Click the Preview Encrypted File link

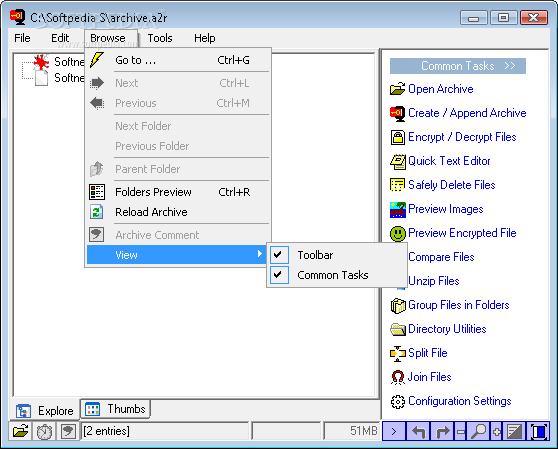(462, 233)
